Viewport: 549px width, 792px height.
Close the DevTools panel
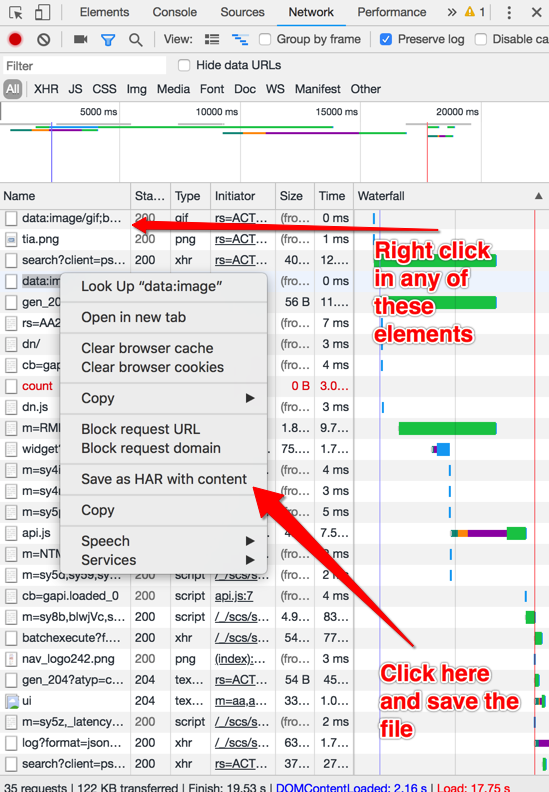click(x=537, y=12)
